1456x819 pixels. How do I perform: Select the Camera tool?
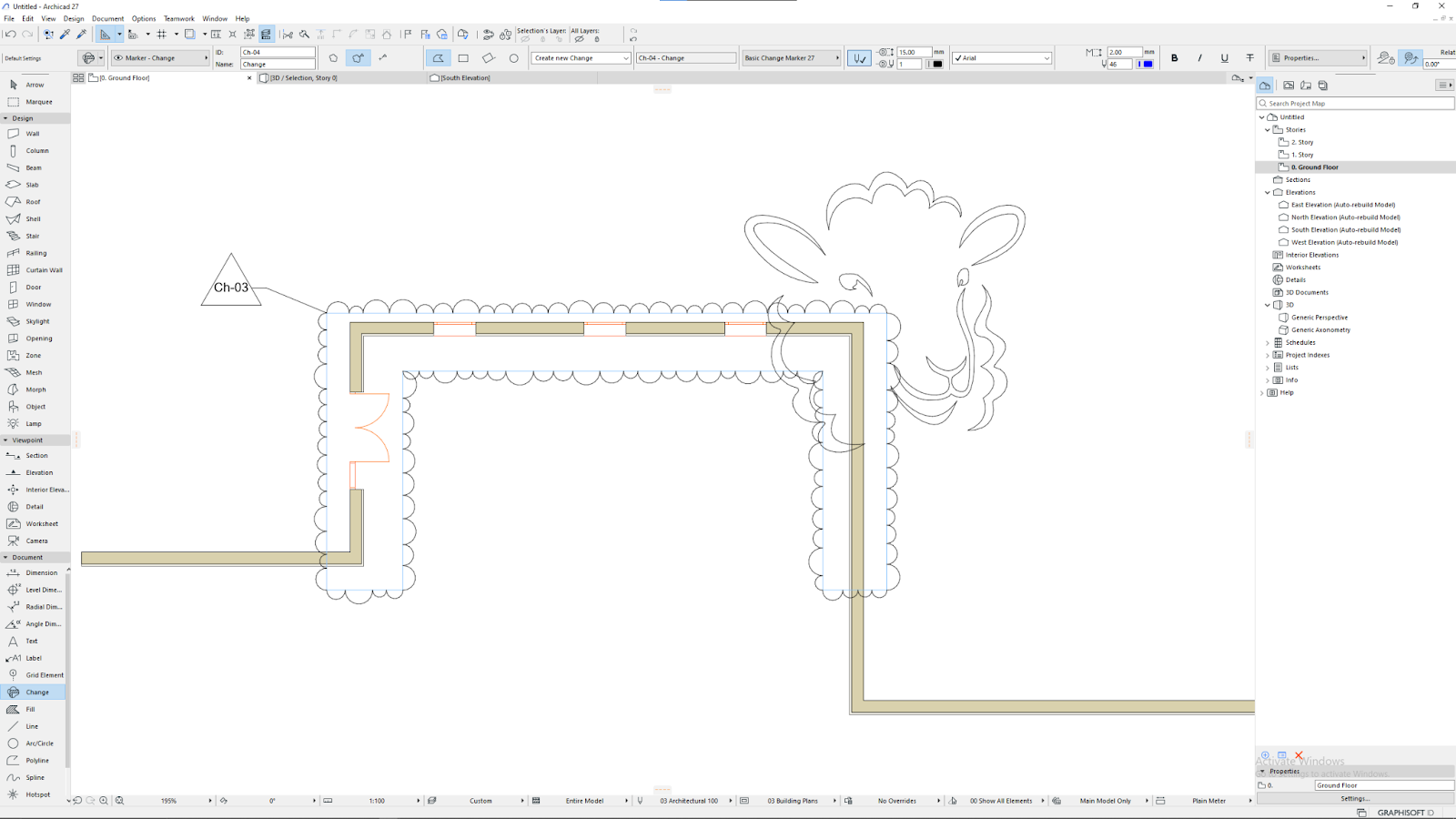click(33, 541)
